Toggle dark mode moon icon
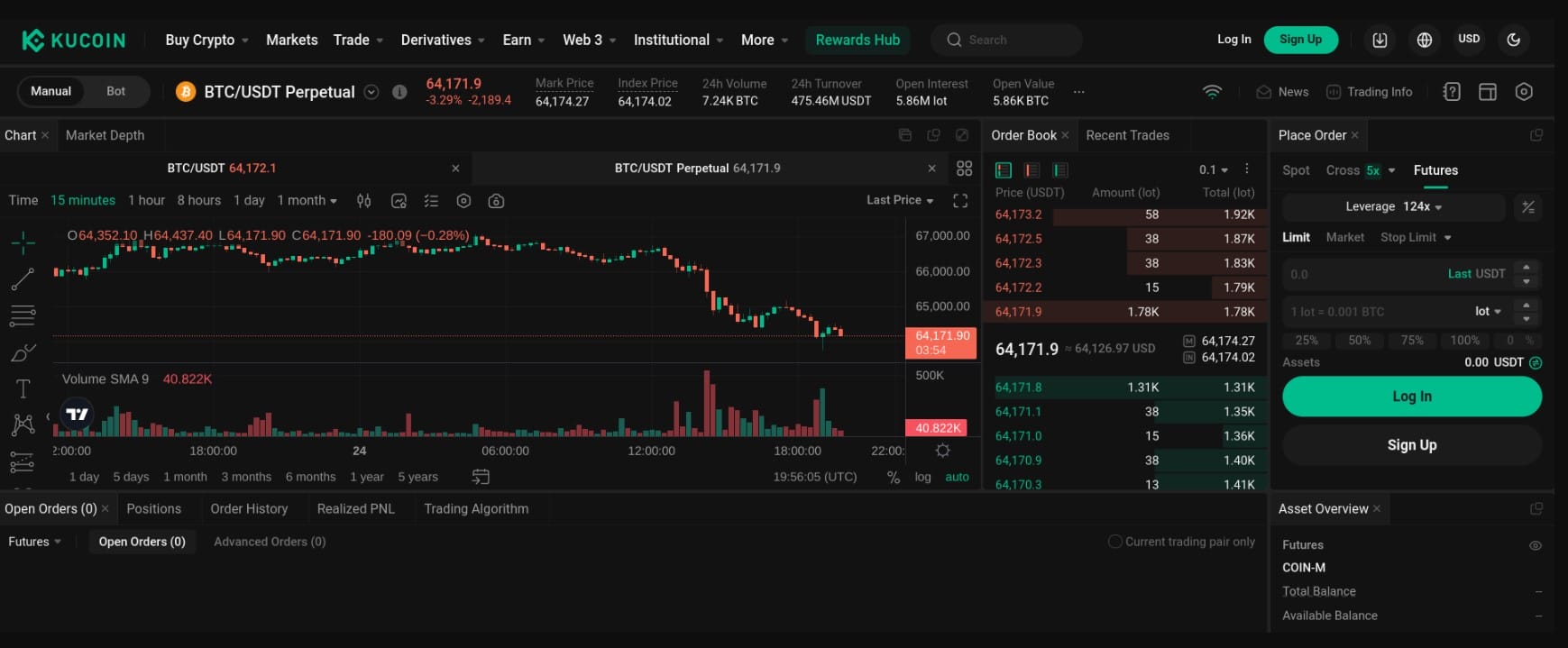The image size is (1568, 648). (x=1514, y=40)
